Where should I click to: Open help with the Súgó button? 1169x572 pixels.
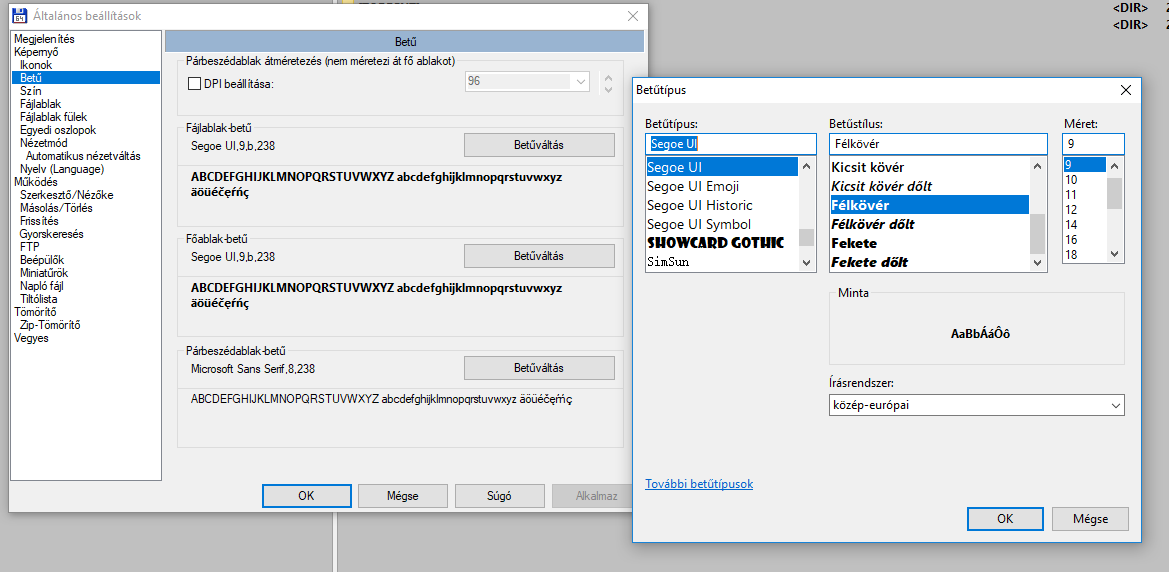(499, 495)
